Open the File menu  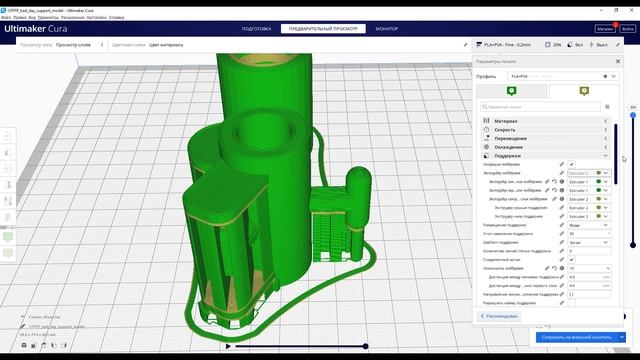pyautogui.click(x=6, y=18)
